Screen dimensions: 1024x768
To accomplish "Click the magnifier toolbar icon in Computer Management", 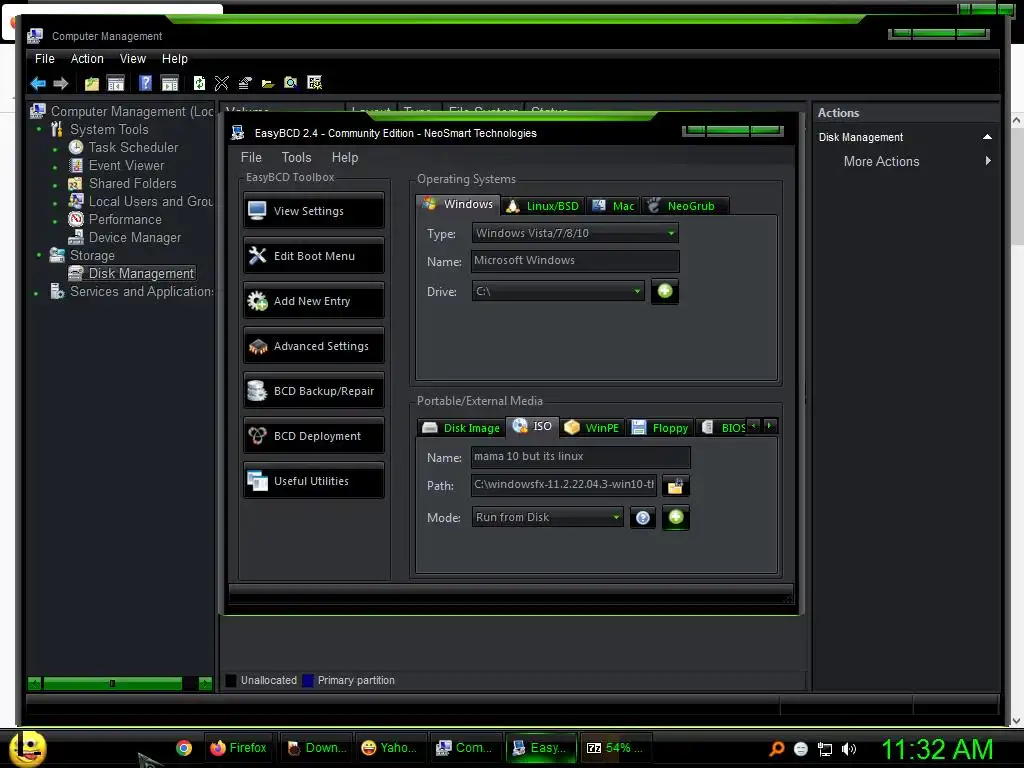I will click(x=291, y=83).
